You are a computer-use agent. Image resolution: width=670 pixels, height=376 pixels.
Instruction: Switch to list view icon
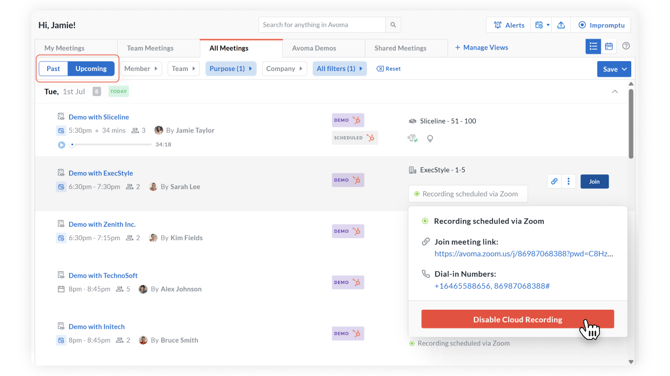[593, 47]
